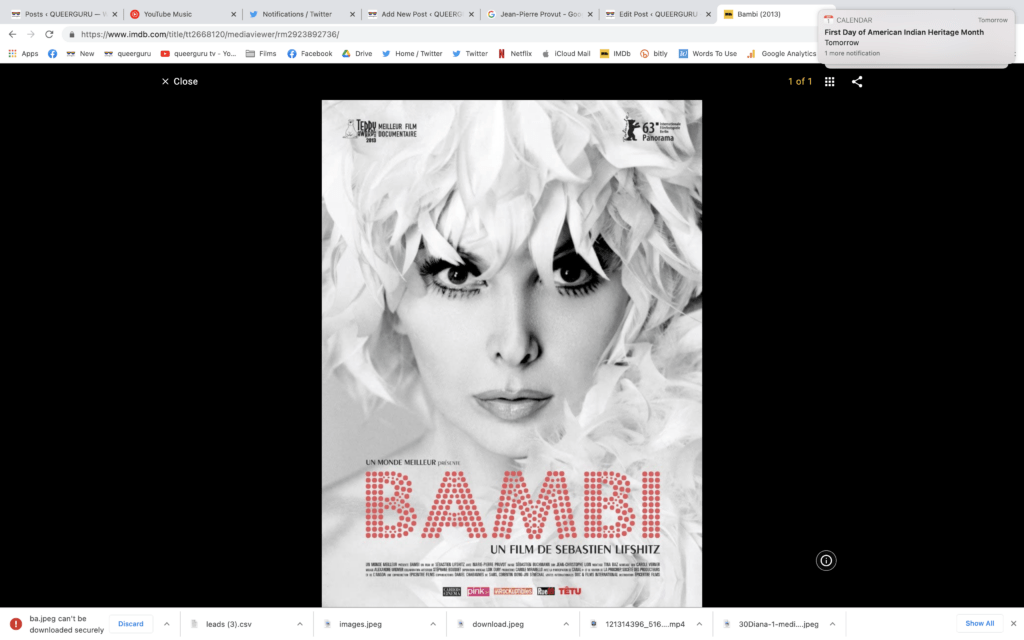Close the Jean-Pierre Prouvt Google tab
1024x640 pixels.
[x=590, y=14]
